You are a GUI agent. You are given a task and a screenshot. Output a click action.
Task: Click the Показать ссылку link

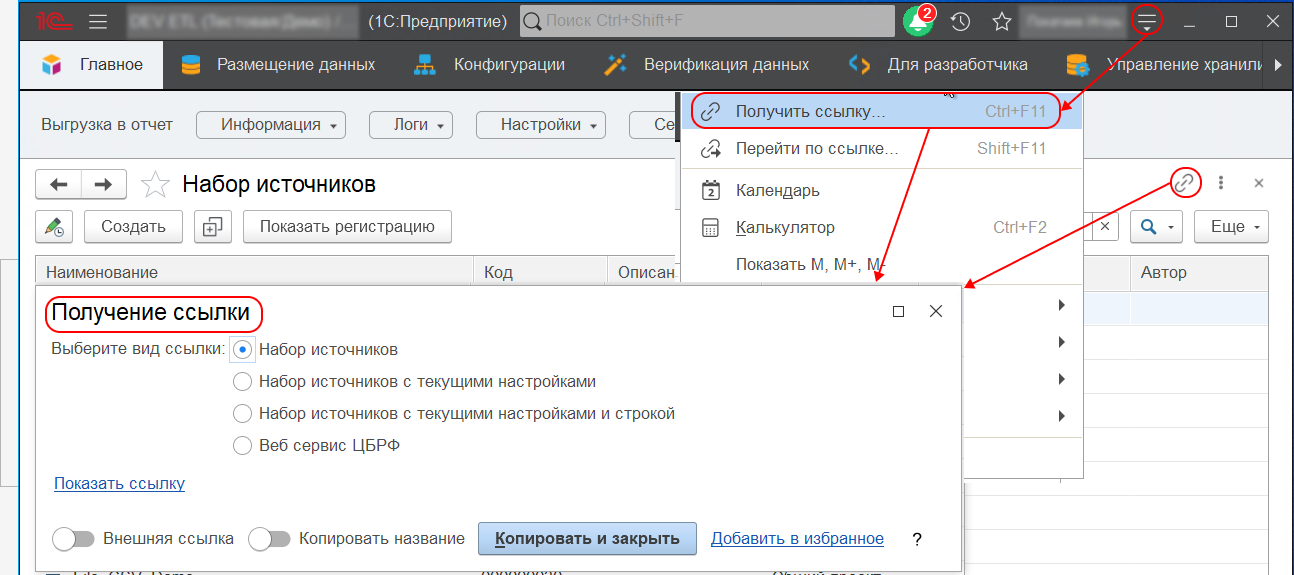120,484
